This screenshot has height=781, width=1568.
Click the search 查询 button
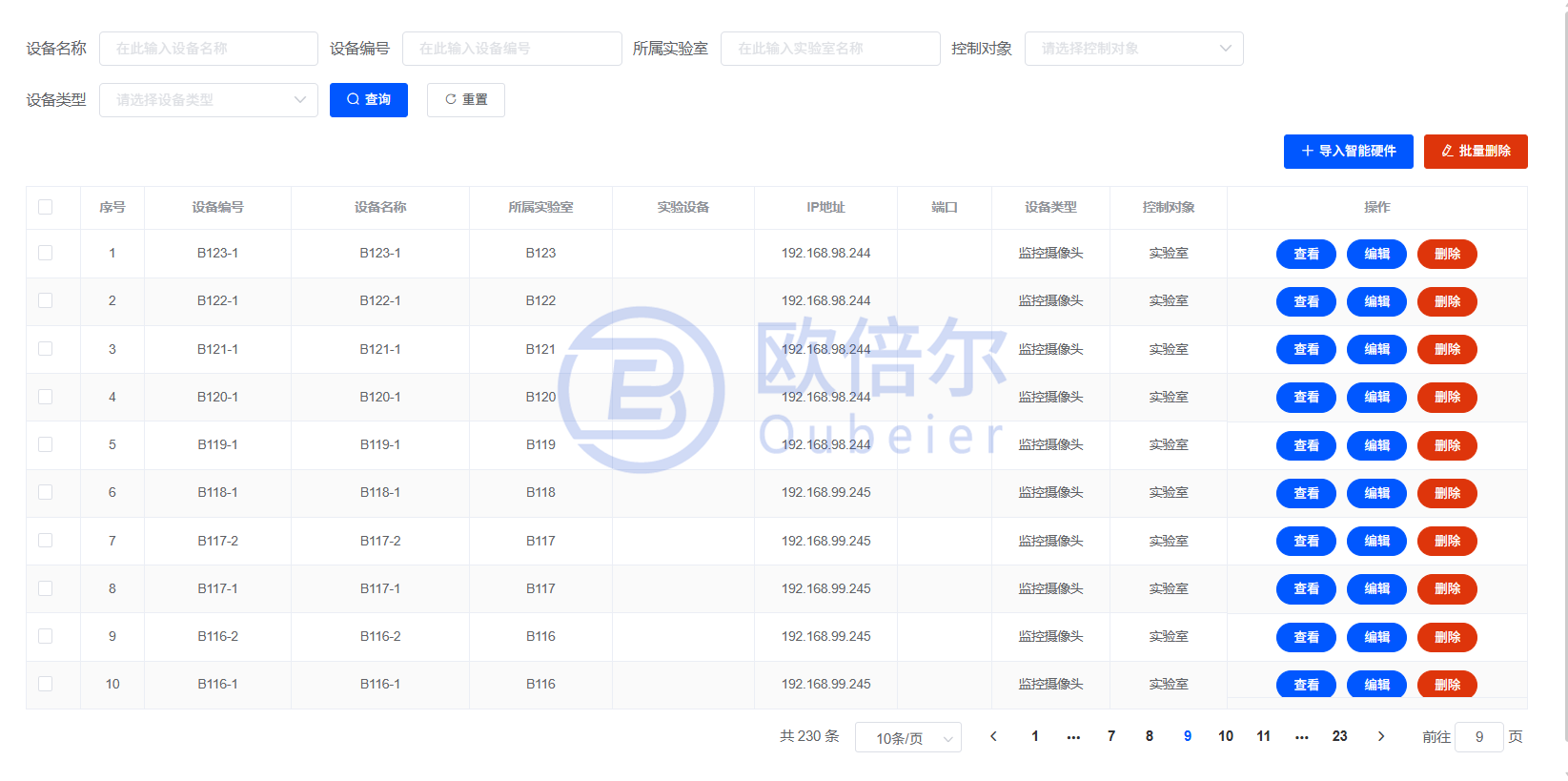(x=369, y=100)
